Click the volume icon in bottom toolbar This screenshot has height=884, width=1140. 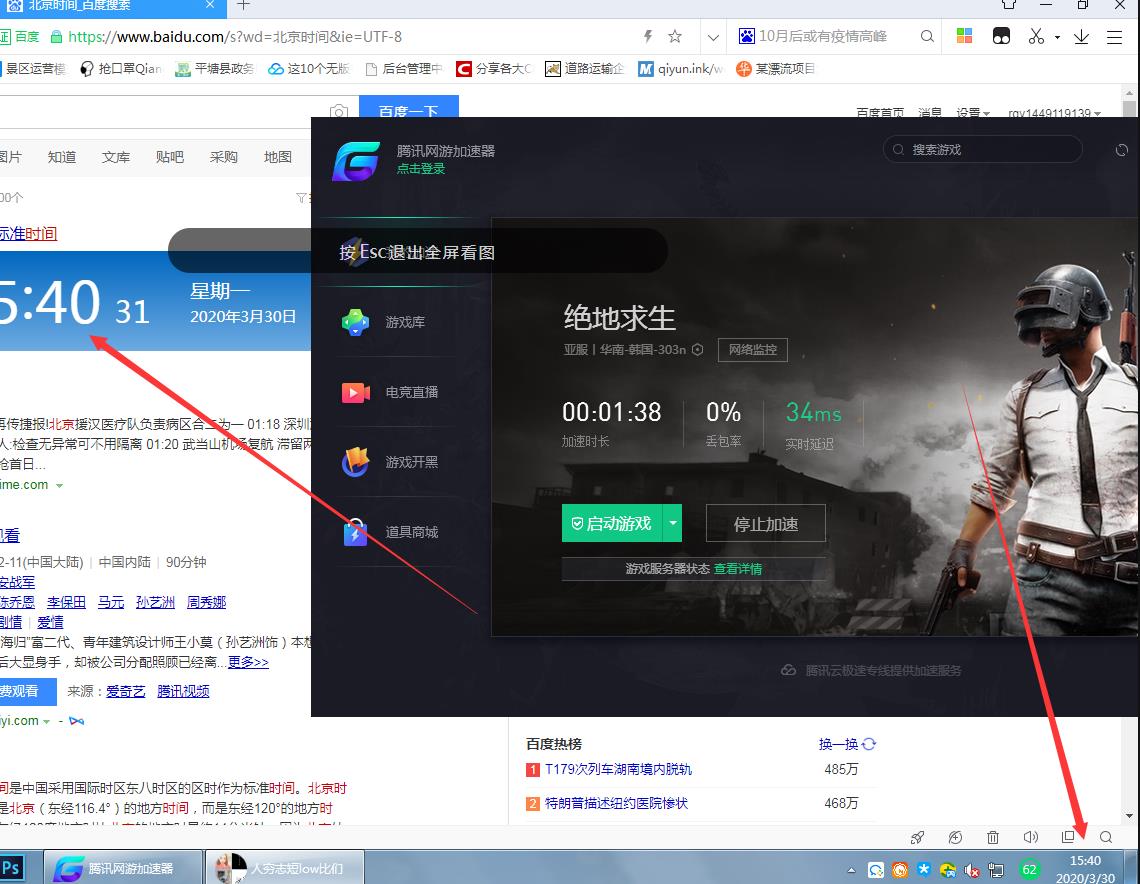(x=1030, y=837)
